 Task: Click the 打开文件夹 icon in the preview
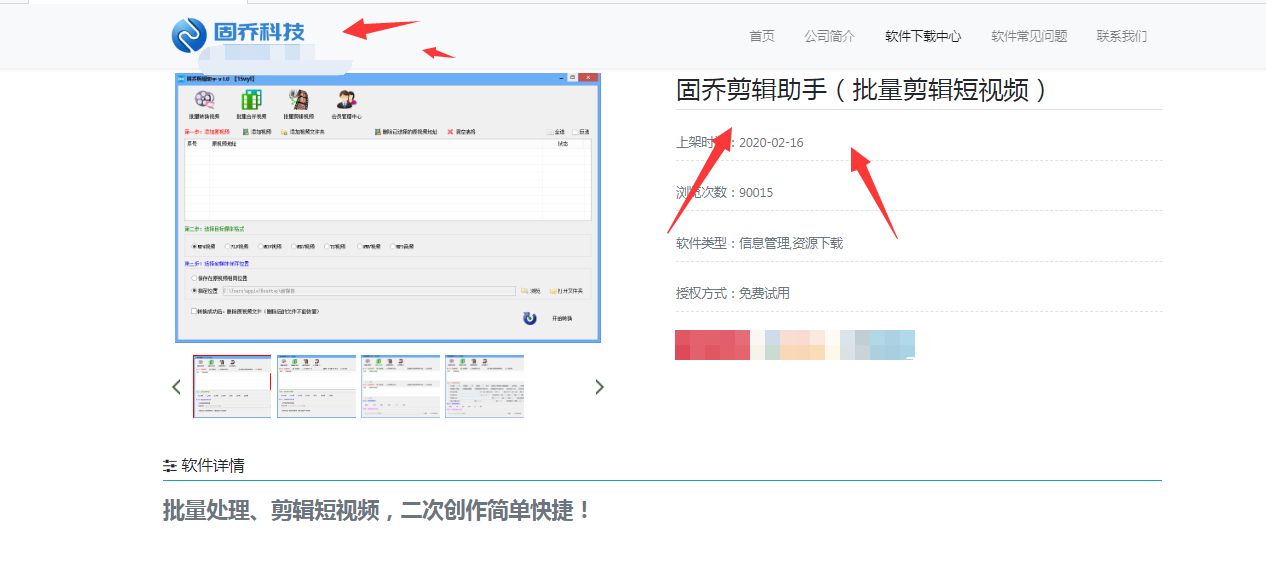(553, 291)
